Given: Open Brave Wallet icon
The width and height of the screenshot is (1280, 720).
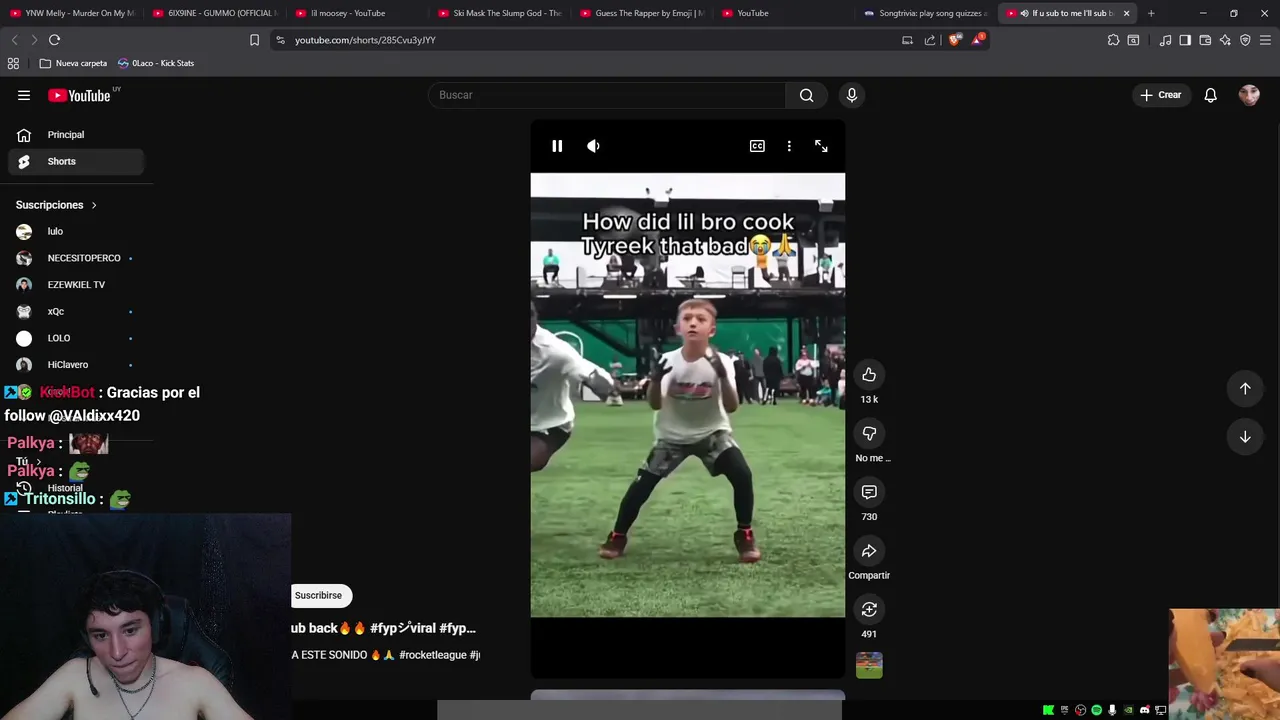Looking at the screenshot, I should 1205,40.
